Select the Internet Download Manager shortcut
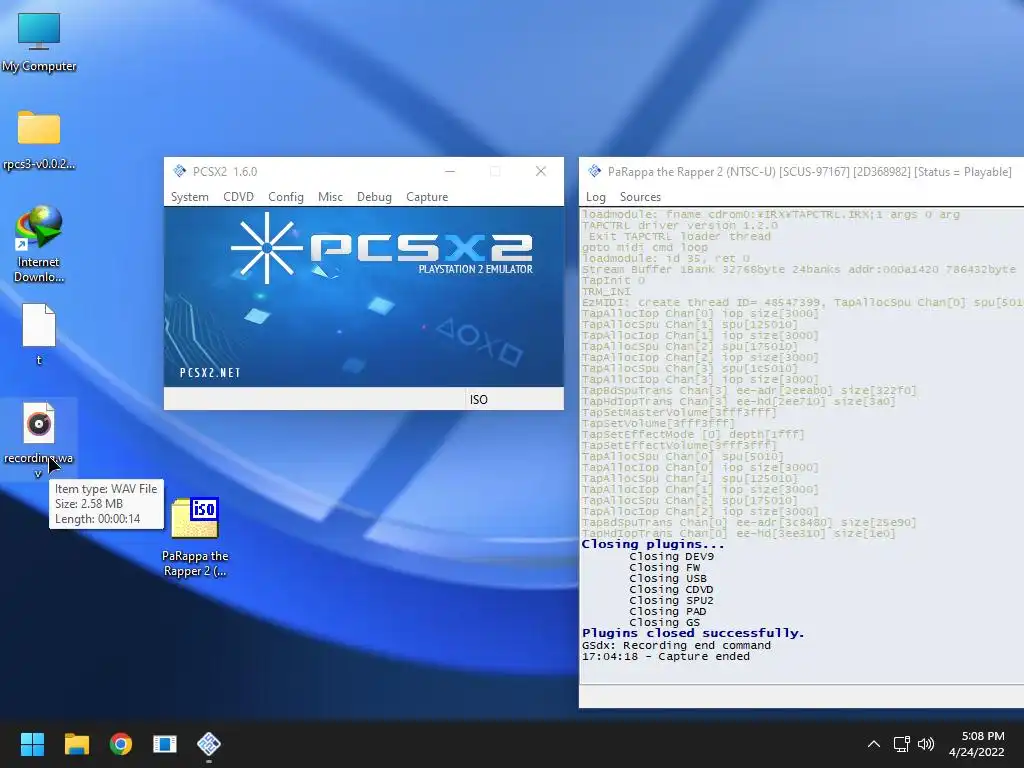Viewport: 1024px width, 768px height. coord(39,244)
